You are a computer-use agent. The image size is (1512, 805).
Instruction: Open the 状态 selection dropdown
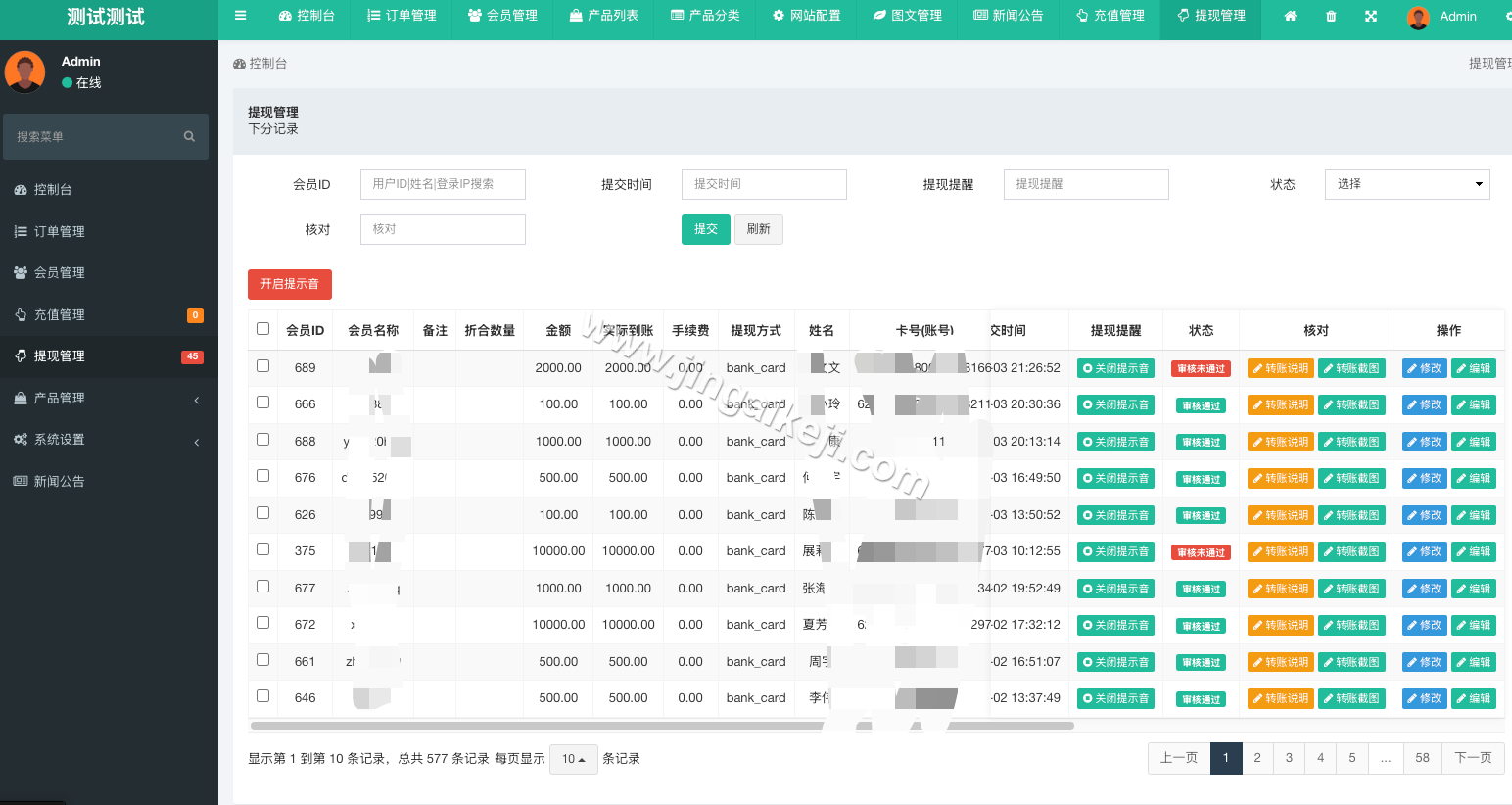1407,184
